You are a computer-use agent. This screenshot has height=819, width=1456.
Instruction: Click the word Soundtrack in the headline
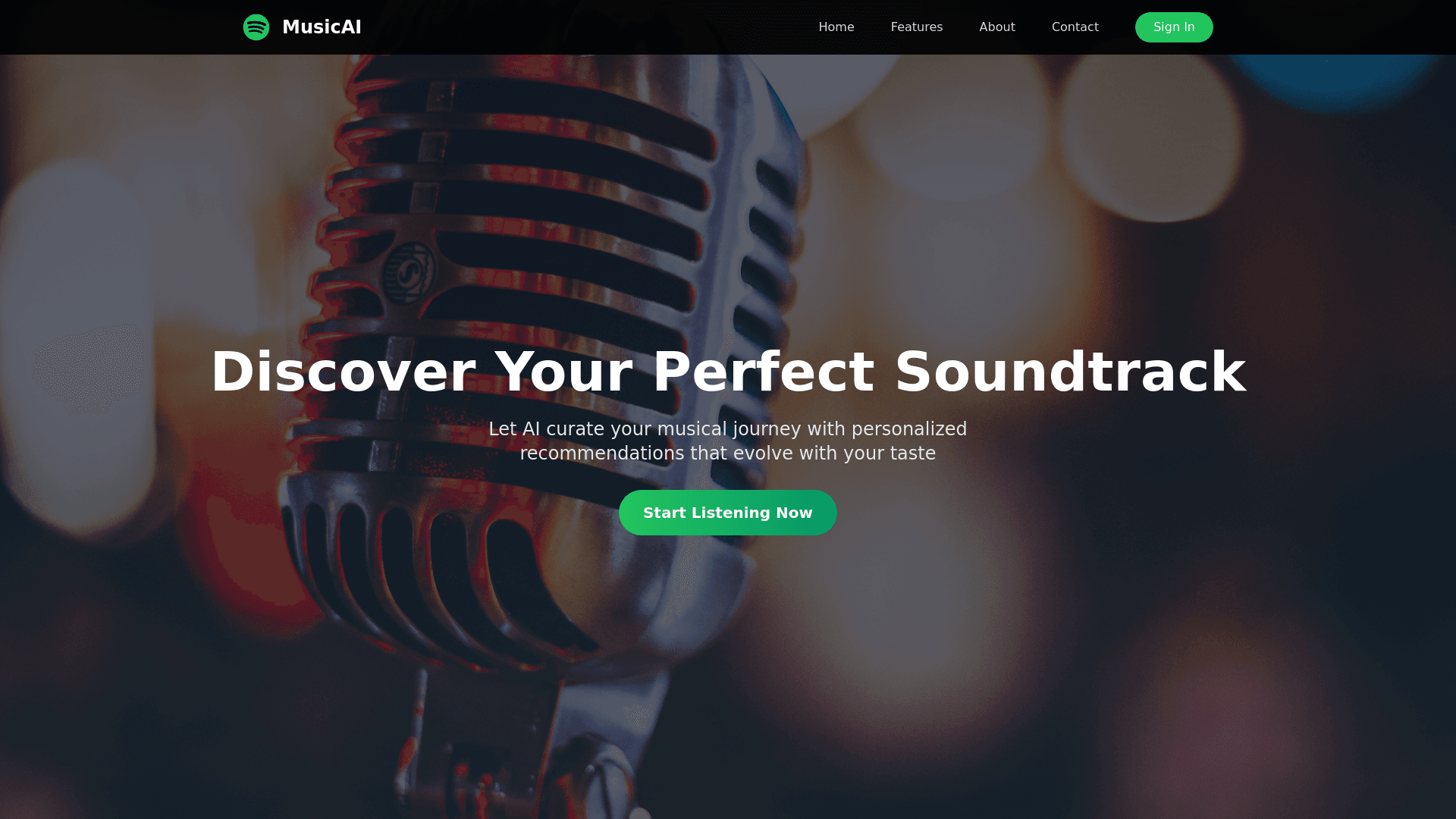[1070, 372]
